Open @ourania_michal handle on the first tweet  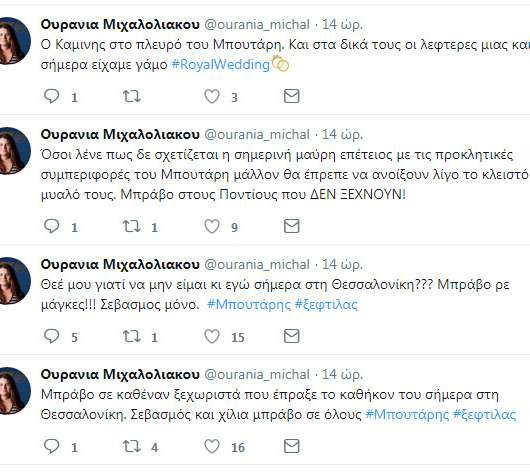257,24
